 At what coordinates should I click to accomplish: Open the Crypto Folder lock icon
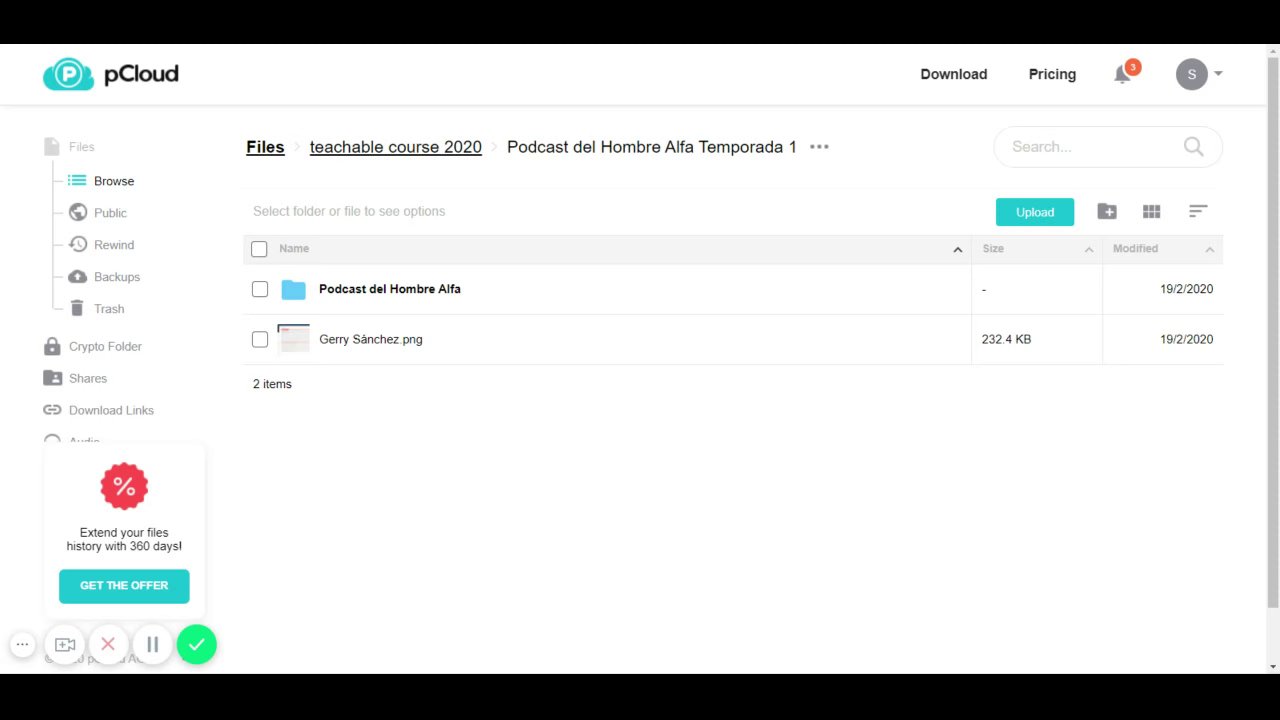[x=52, y=346]
